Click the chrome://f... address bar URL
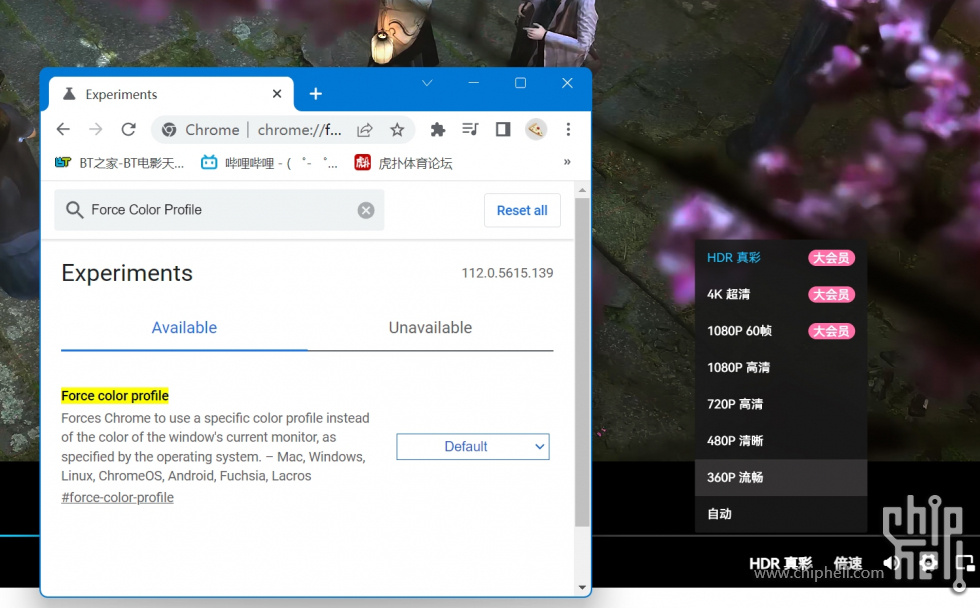Image resolution: width=980 pixels, height=608 pixels. 299,130
